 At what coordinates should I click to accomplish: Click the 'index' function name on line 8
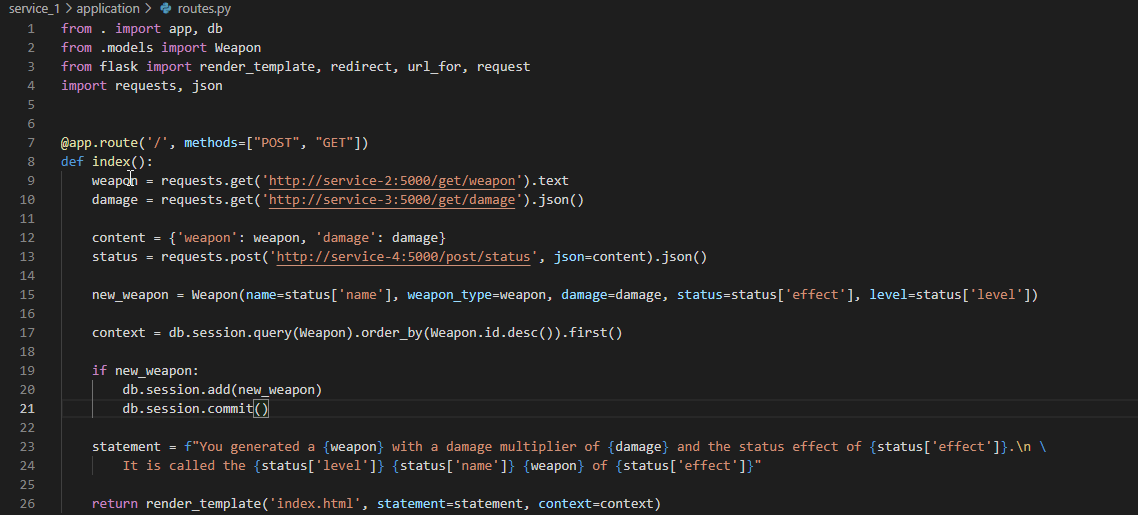click(x=111, y=162)
